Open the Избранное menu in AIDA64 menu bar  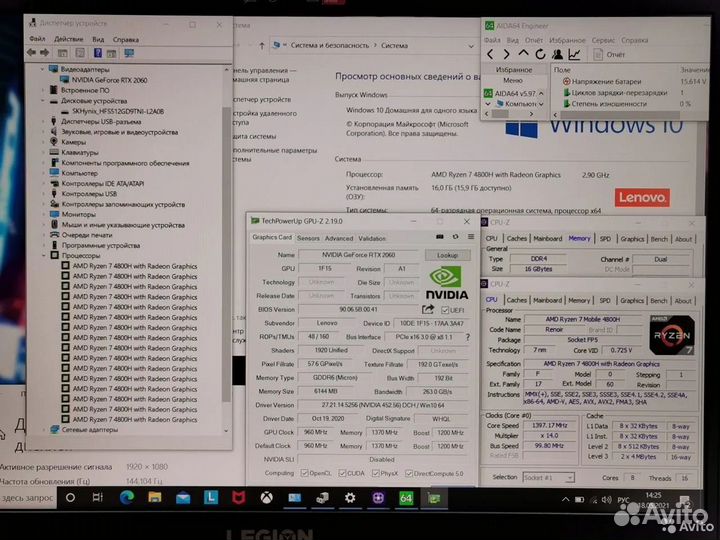point(567,40)
